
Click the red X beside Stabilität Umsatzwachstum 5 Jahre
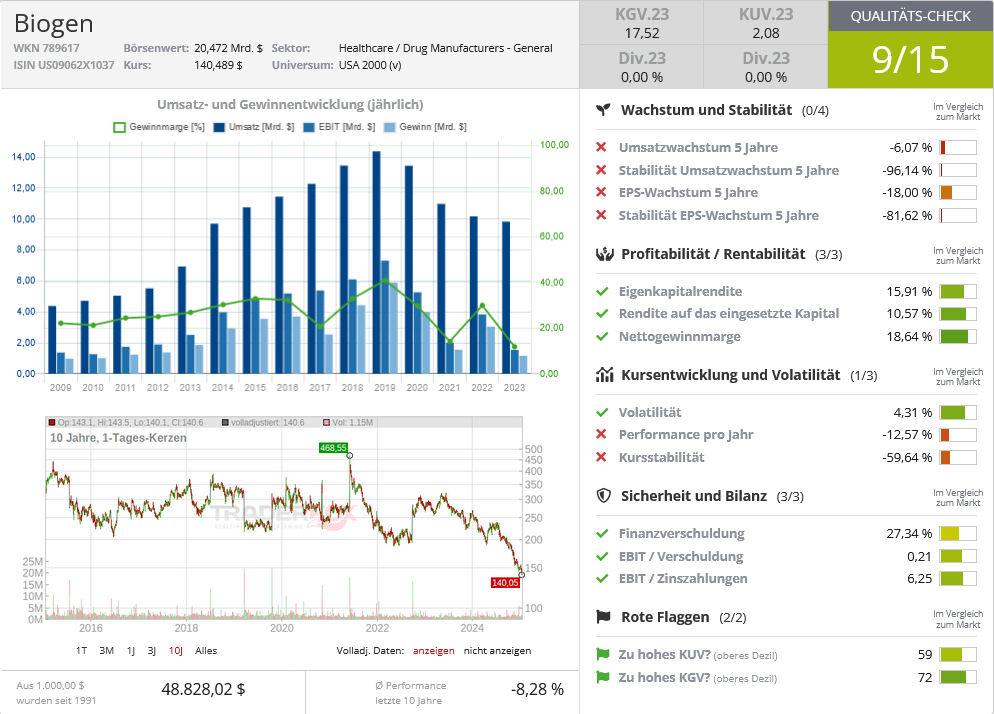click(x=602, y=170)
